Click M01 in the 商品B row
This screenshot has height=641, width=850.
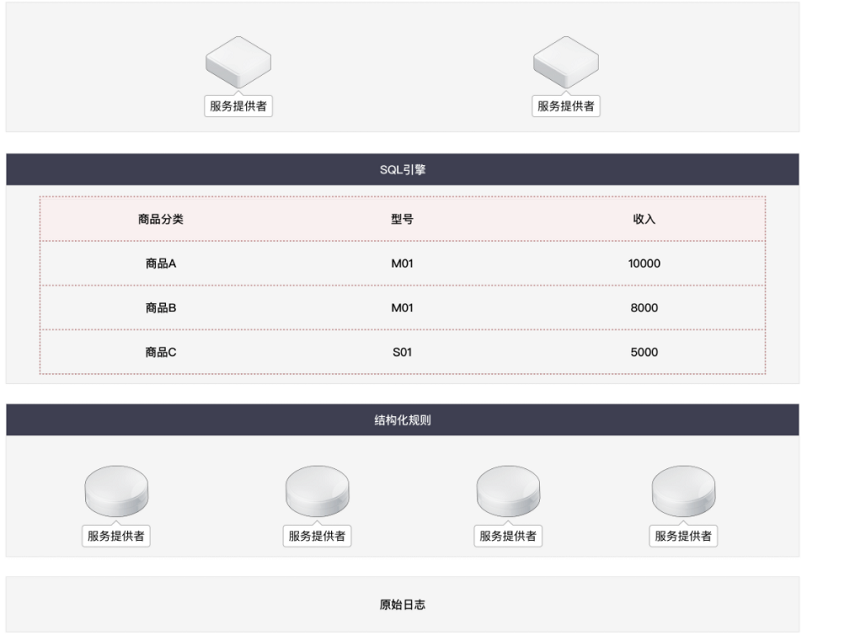tap(402, 308)
